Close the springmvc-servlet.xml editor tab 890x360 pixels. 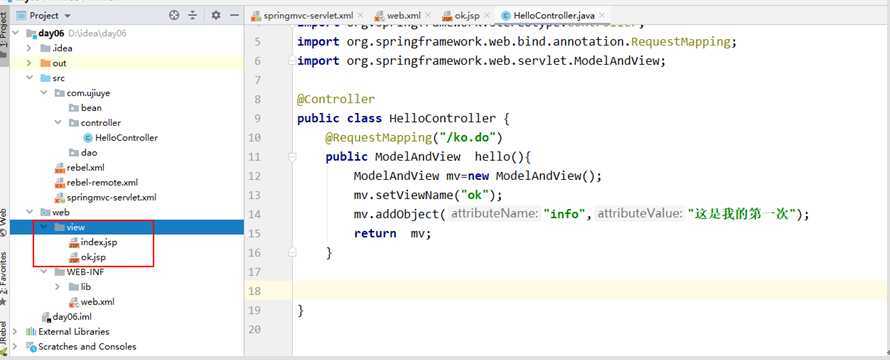point(360,16)
